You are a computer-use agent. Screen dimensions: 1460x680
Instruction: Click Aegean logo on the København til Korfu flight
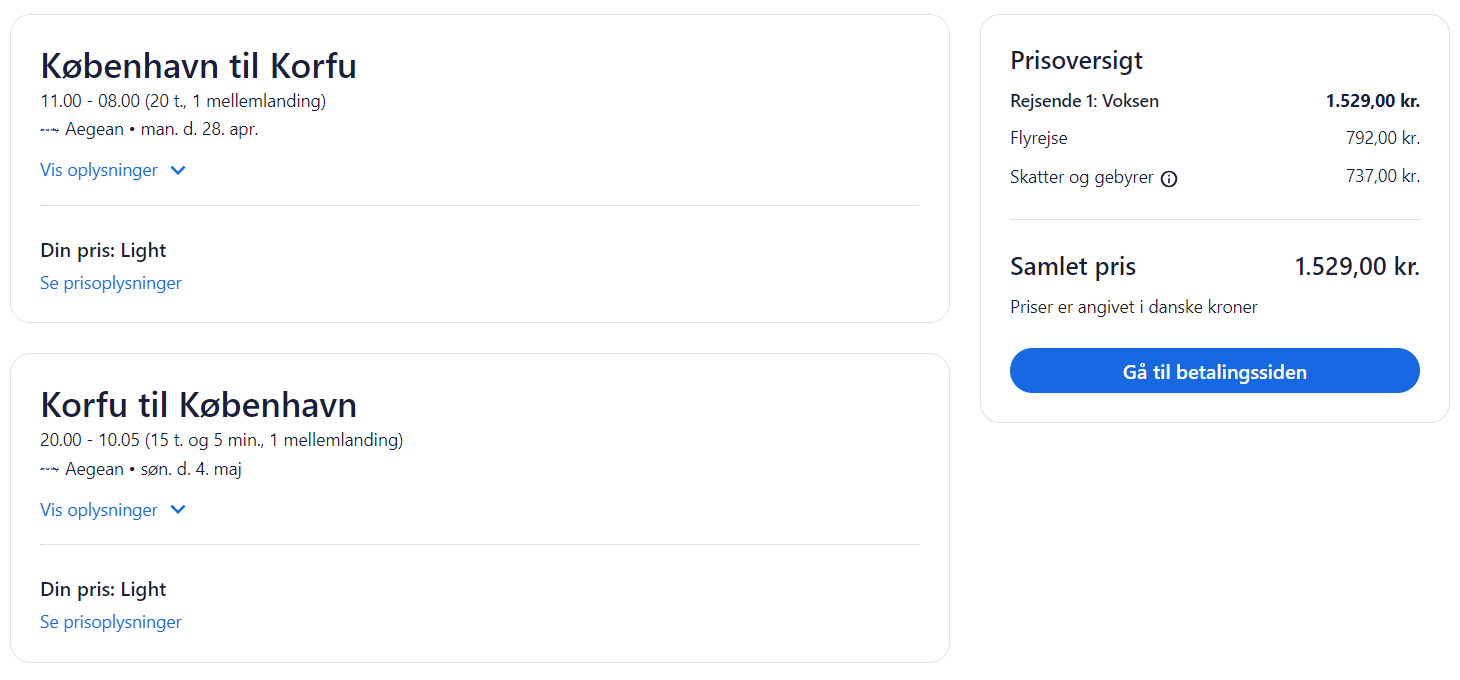click(50, 130)
